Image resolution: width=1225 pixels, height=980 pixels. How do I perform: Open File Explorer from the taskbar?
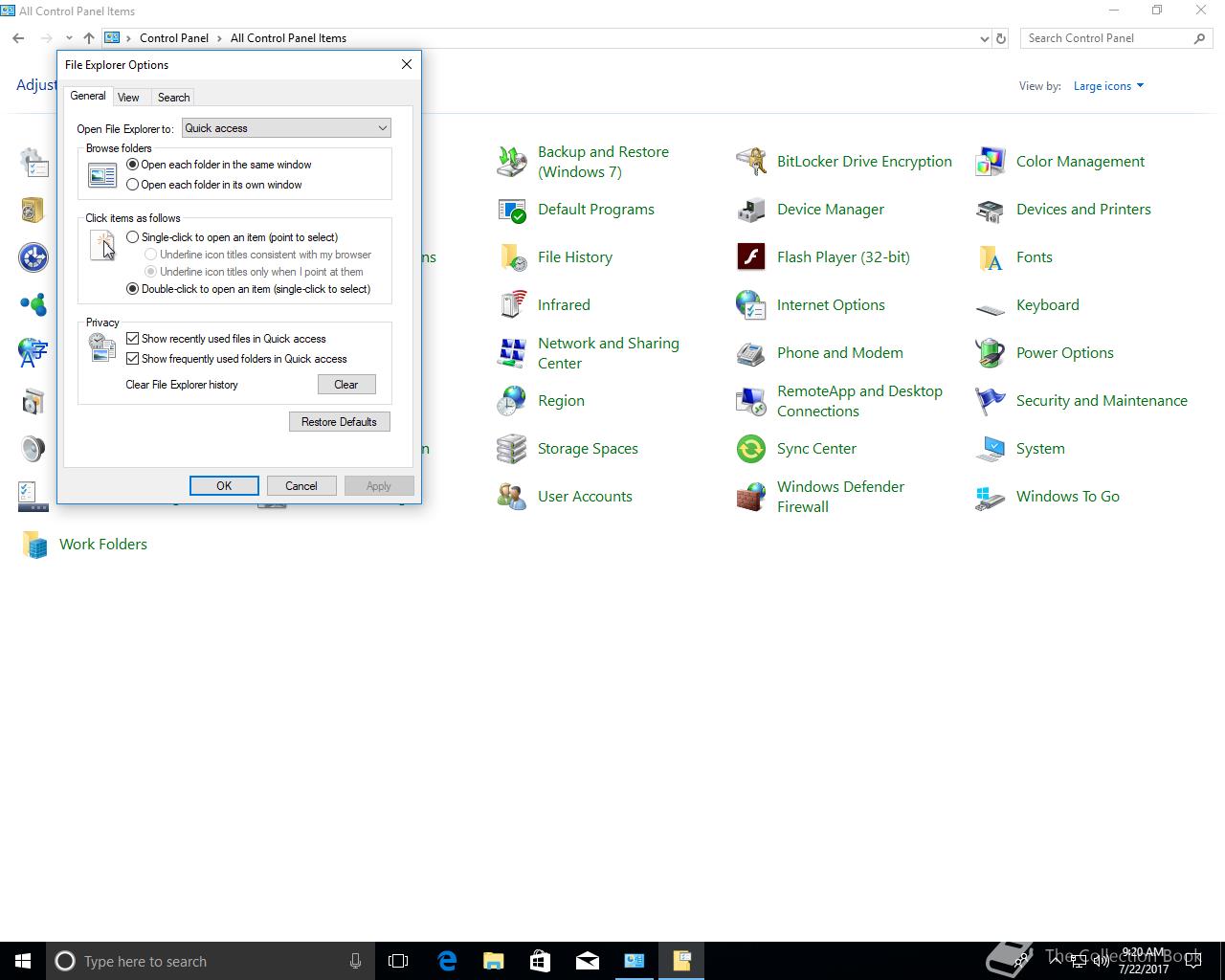pos(494,961)
